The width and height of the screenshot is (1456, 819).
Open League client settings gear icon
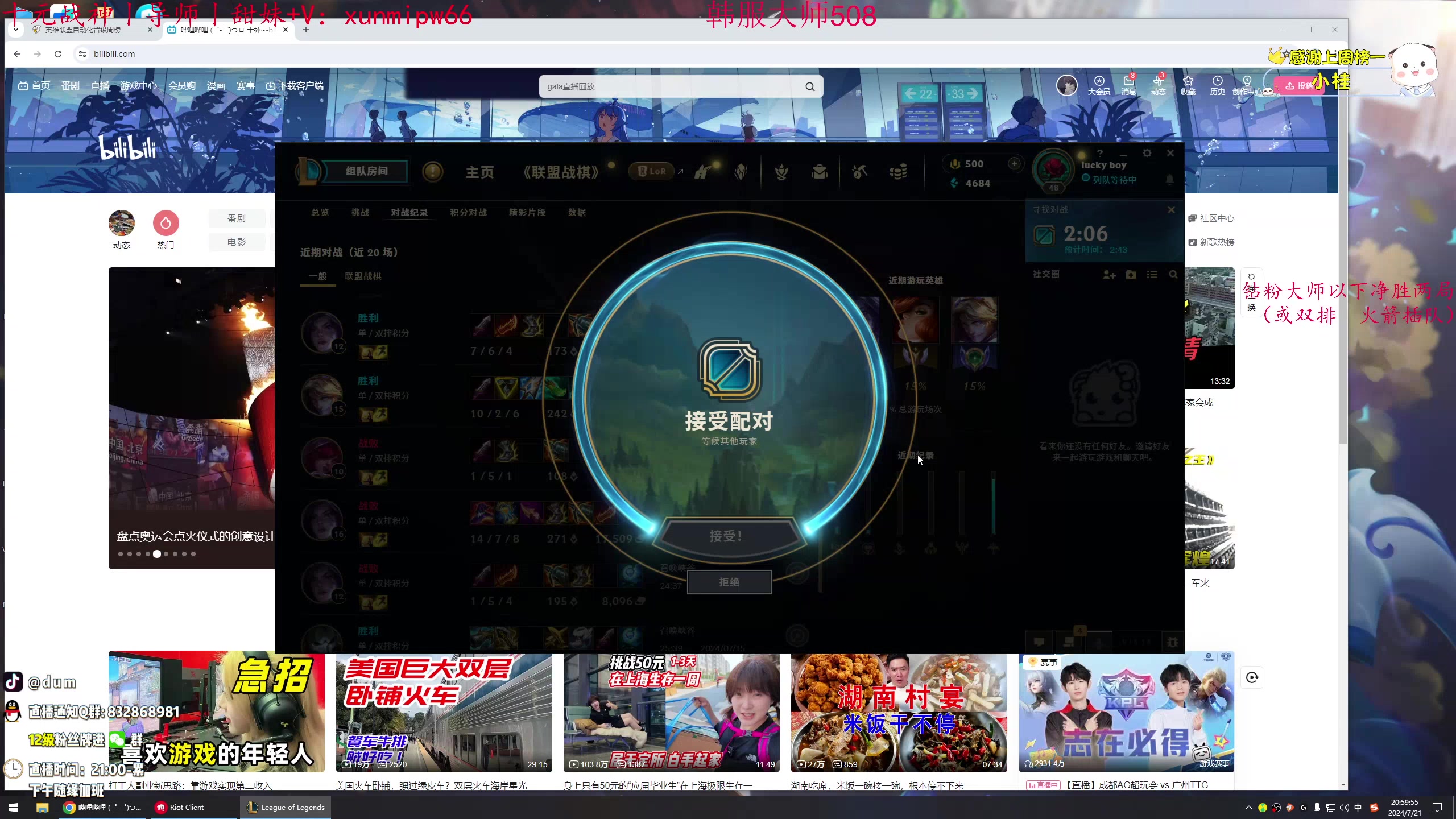point(1147,153)
